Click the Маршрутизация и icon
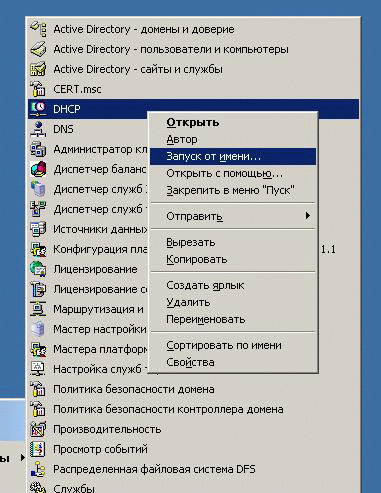The height and width of the screenshot is (493, 381). (38, 309)
